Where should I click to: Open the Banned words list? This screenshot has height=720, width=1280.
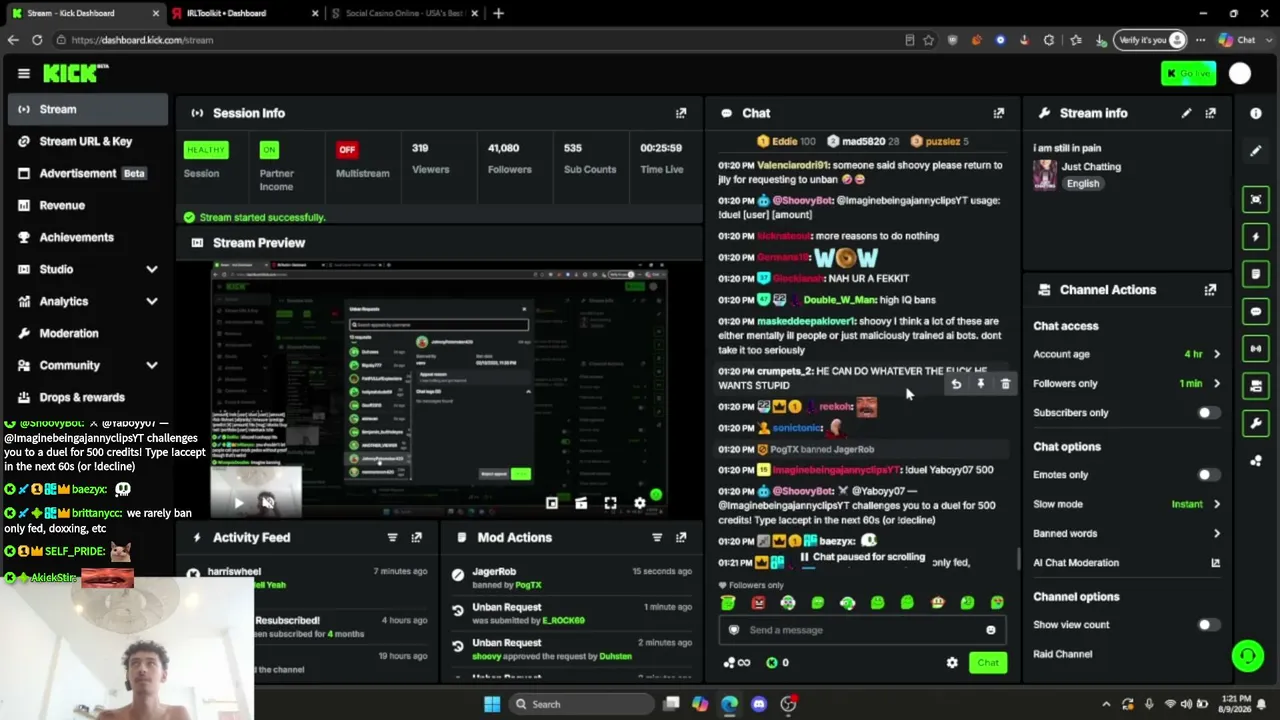click(1127, 534)
